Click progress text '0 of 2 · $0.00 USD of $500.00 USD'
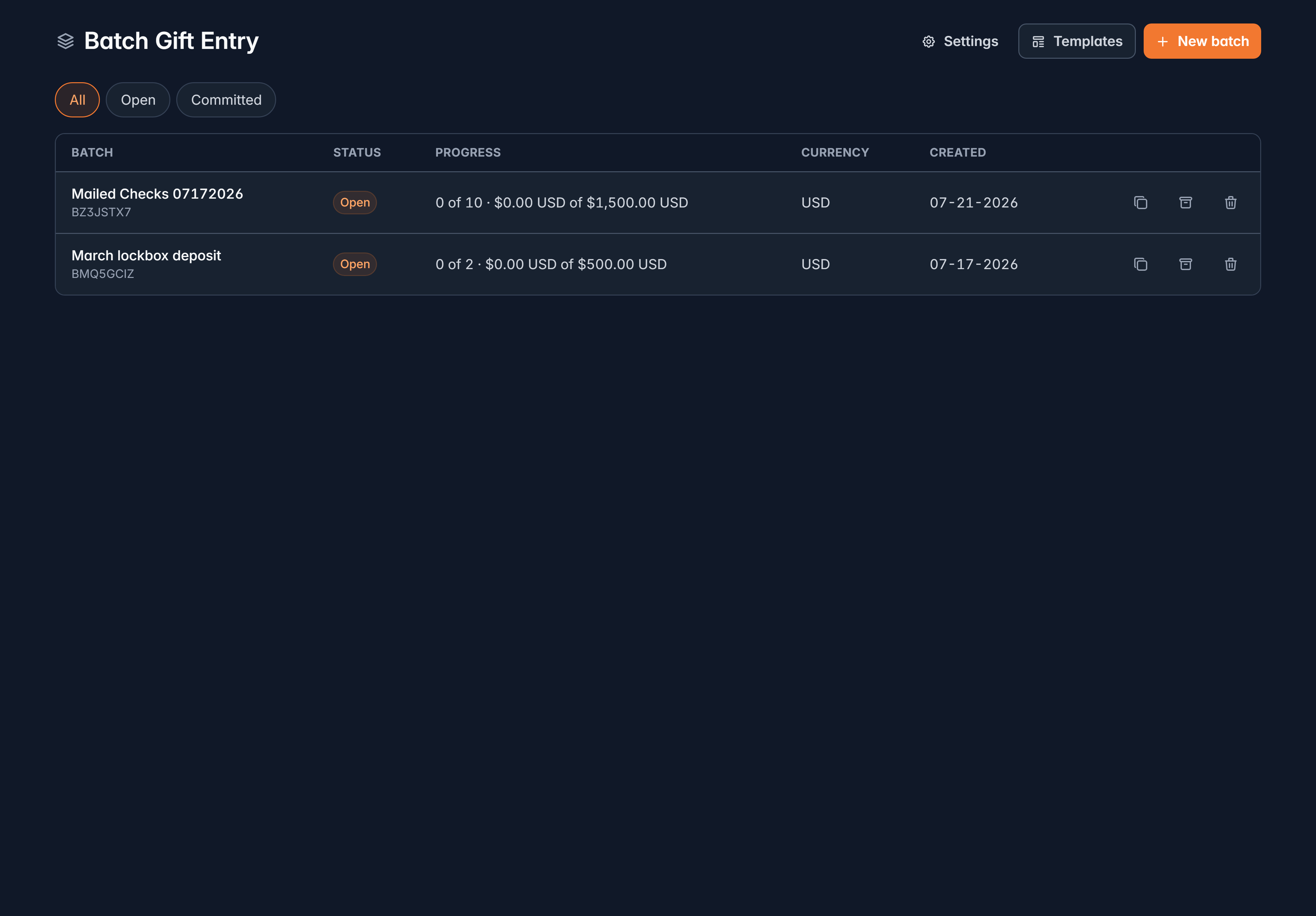 (x=551, y=264)
